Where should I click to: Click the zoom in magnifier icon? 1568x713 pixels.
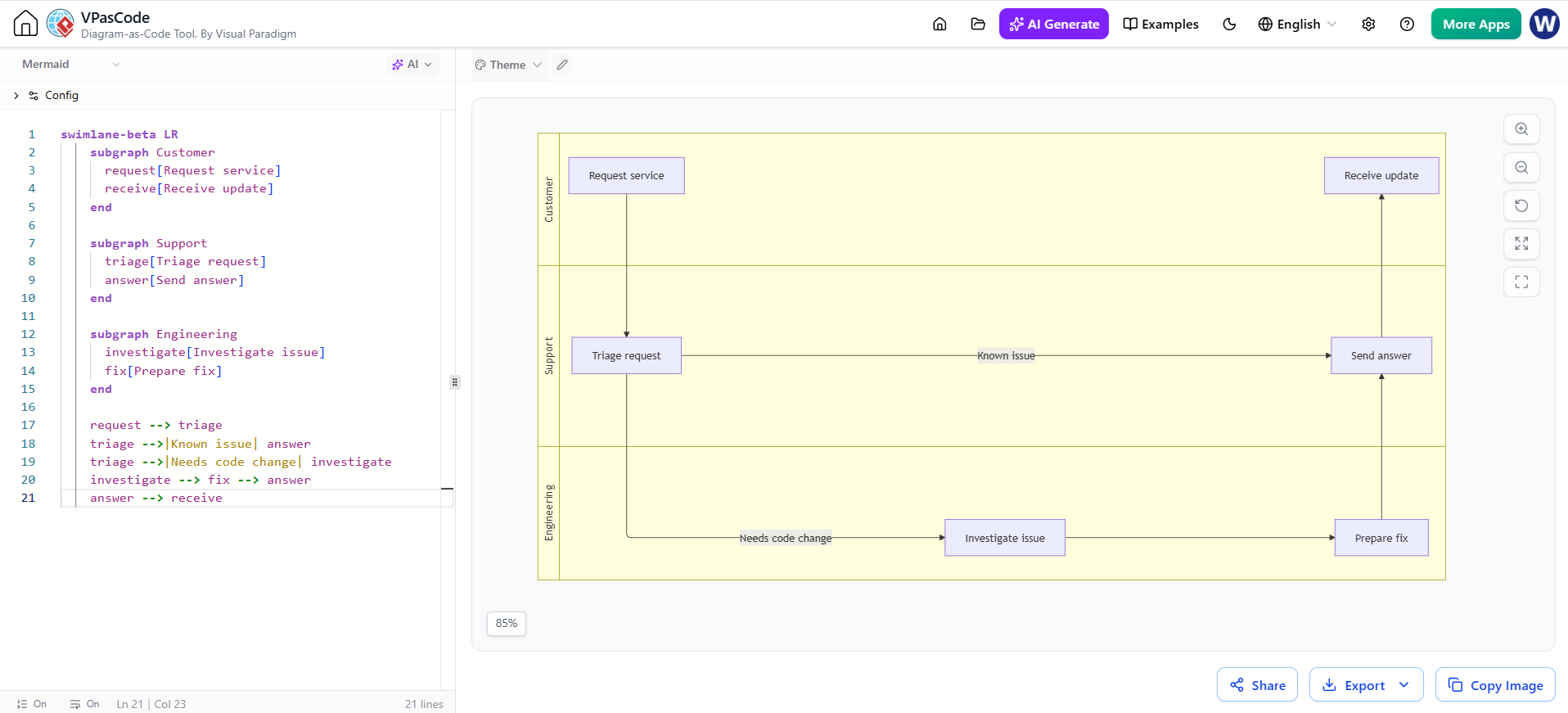pos(1521,129)
